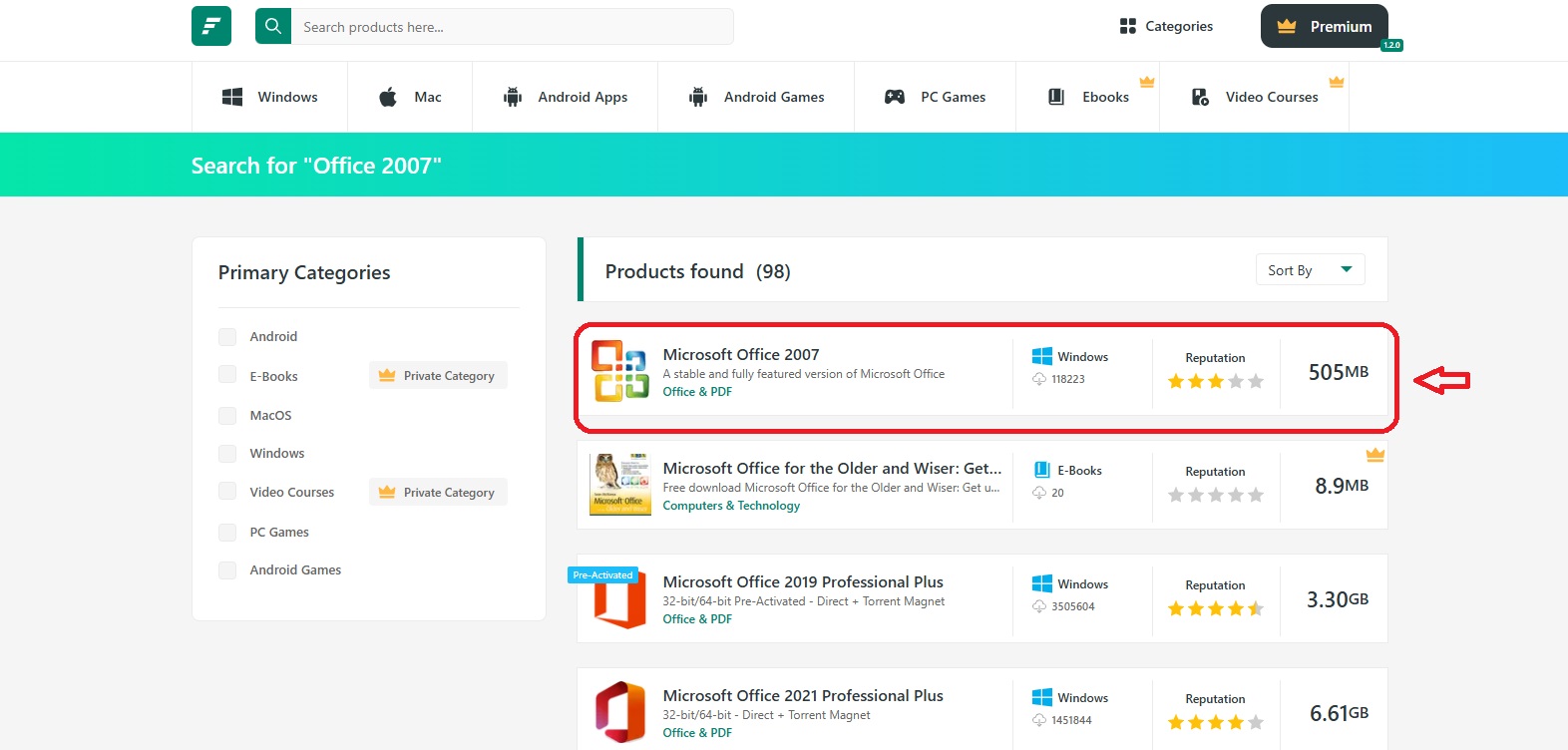Open Microsoft Office for the Older and Wiser title

tap(832, 468)
